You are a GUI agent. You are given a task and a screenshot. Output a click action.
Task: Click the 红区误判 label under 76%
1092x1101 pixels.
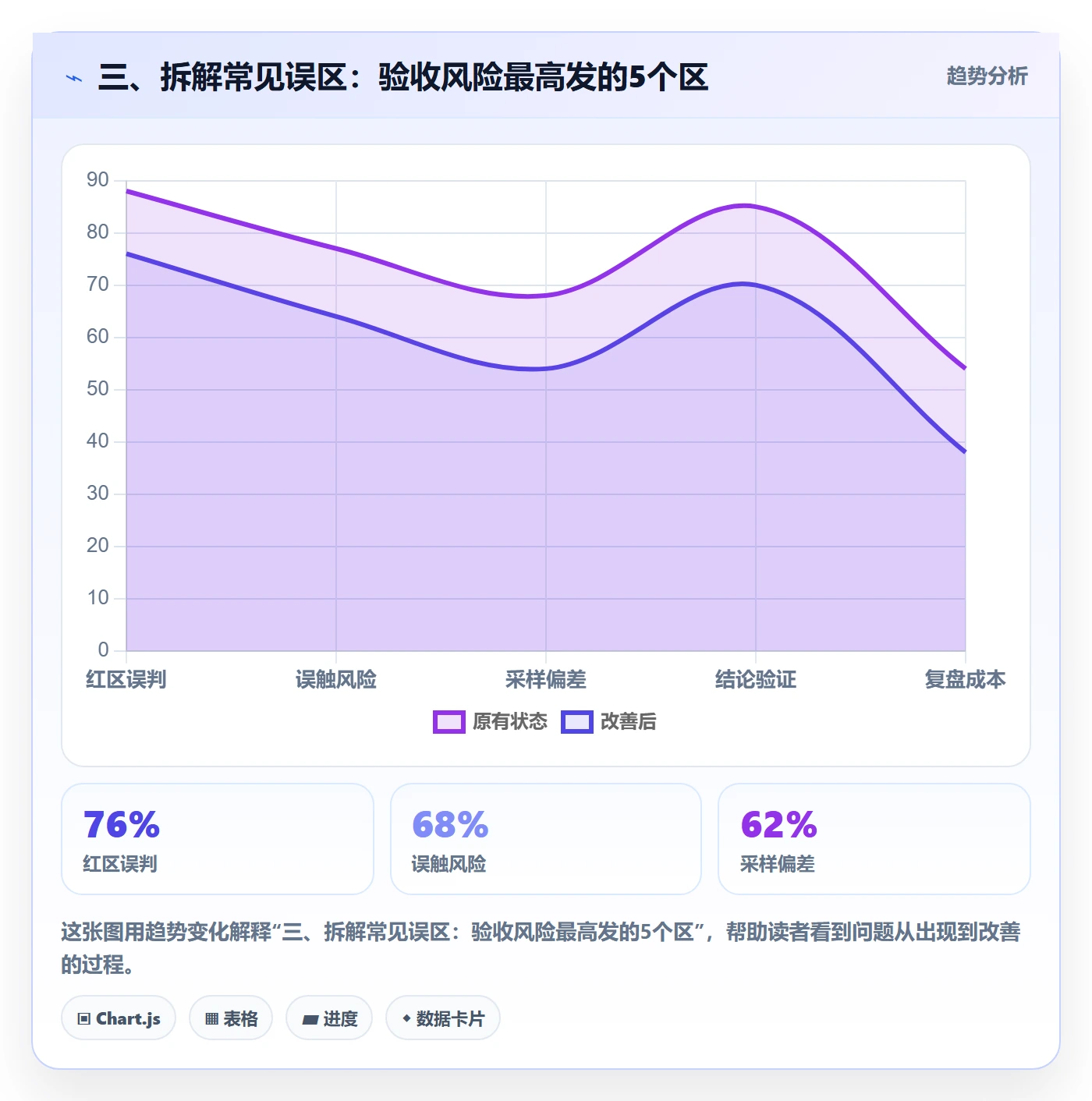120,864
